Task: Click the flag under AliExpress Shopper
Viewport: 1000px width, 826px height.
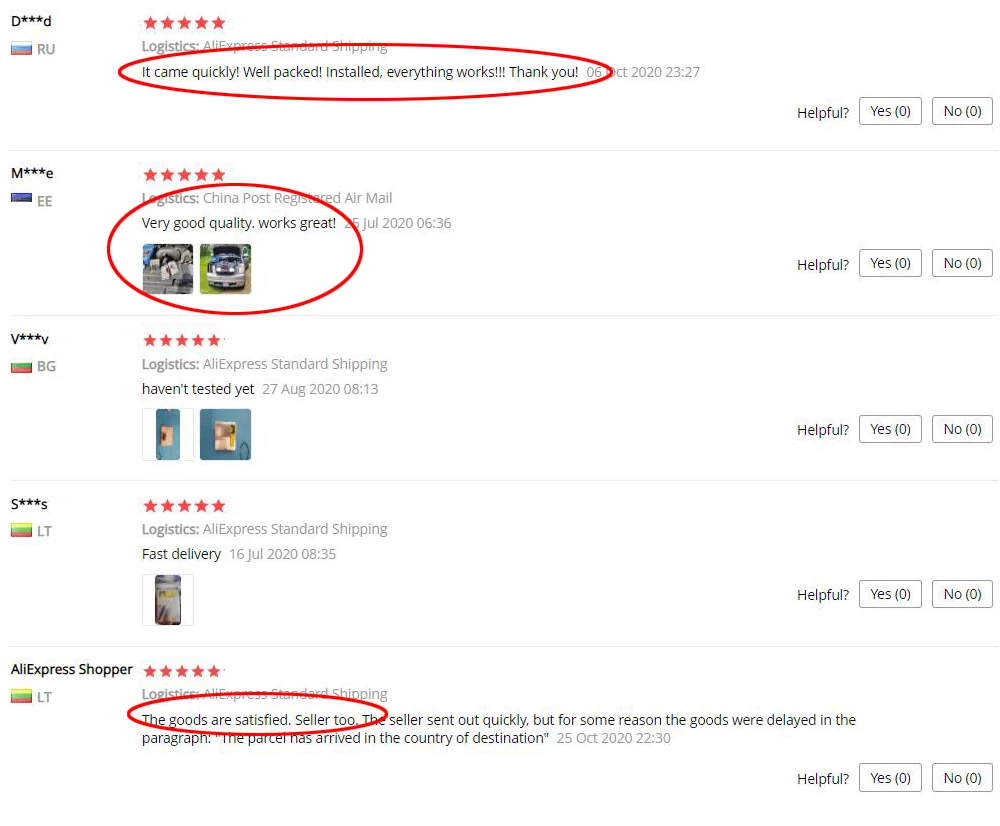Action: coord(21,696)
